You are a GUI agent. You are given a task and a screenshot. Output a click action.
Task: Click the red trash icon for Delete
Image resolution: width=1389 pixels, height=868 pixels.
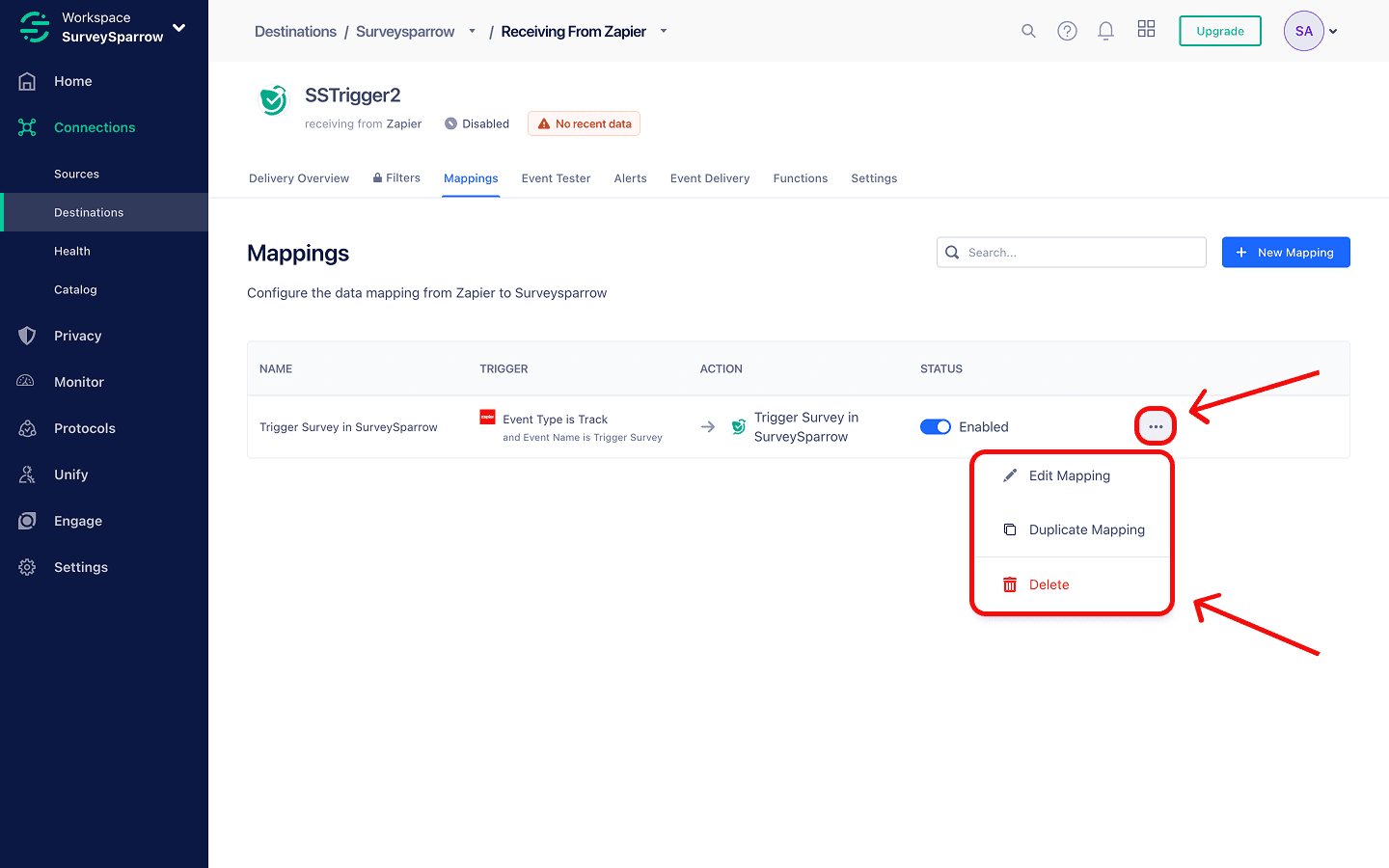point(1010,584)
